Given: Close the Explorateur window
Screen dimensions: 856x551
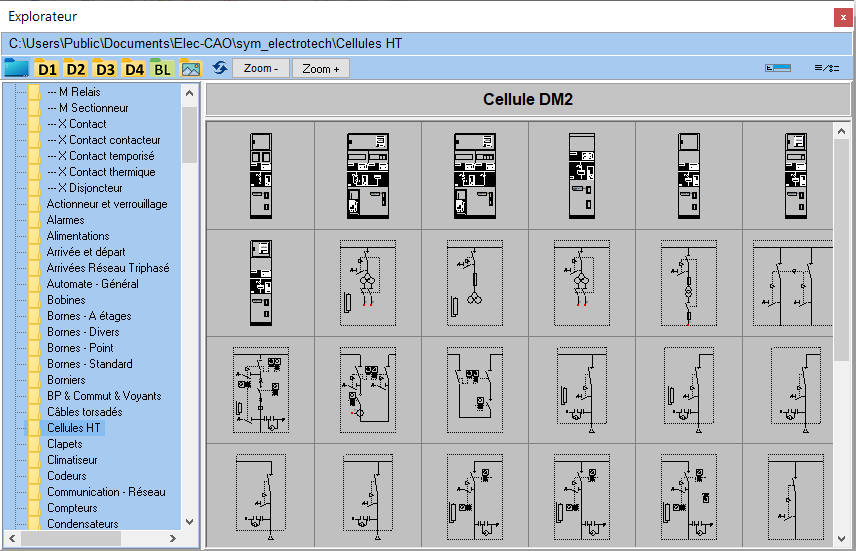Looking at the screenshot, I should pyautogui.click(x=843, y=17).
